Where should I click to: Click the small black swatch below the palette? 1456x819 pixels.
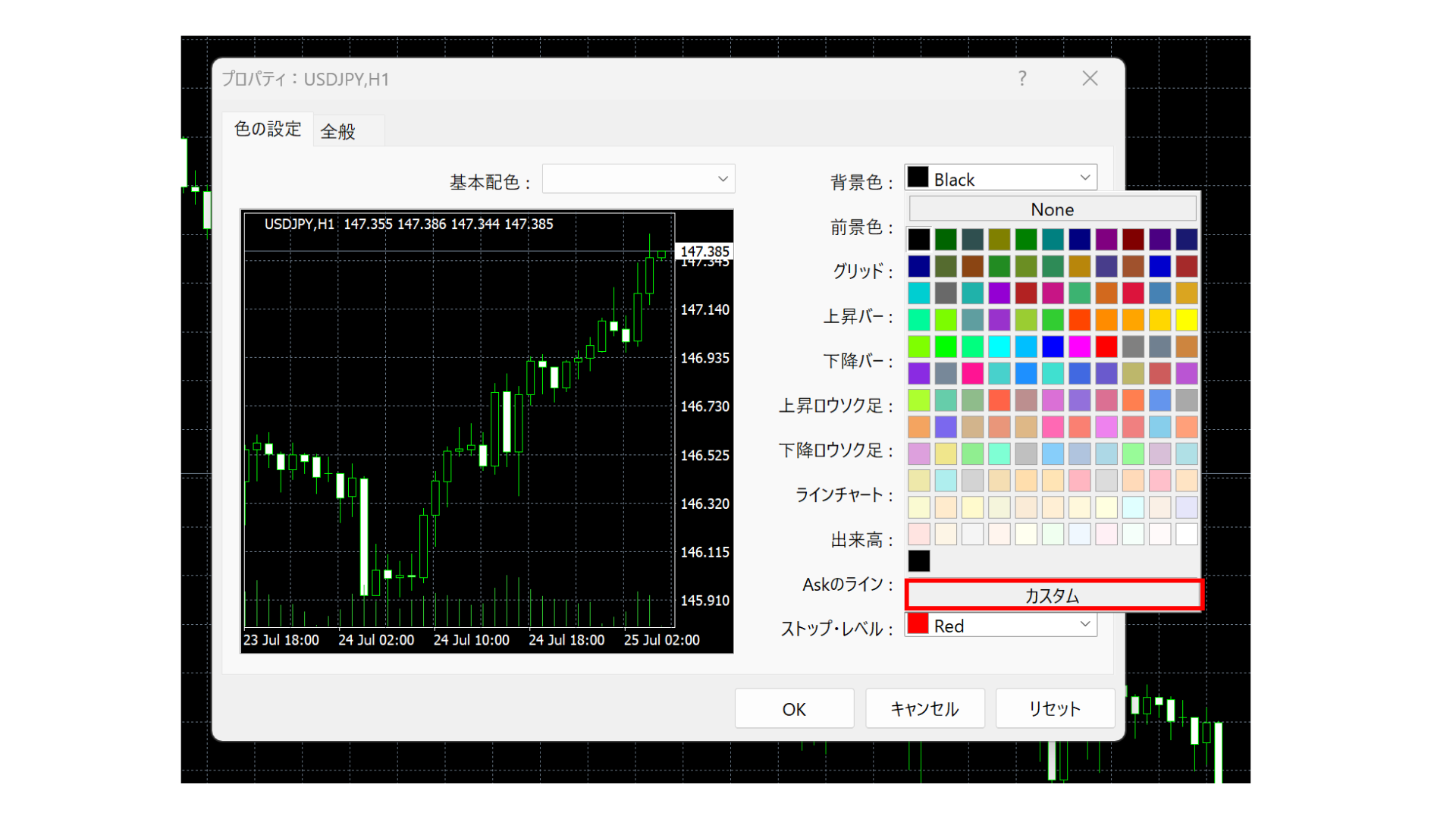click(x=918, y=561)
